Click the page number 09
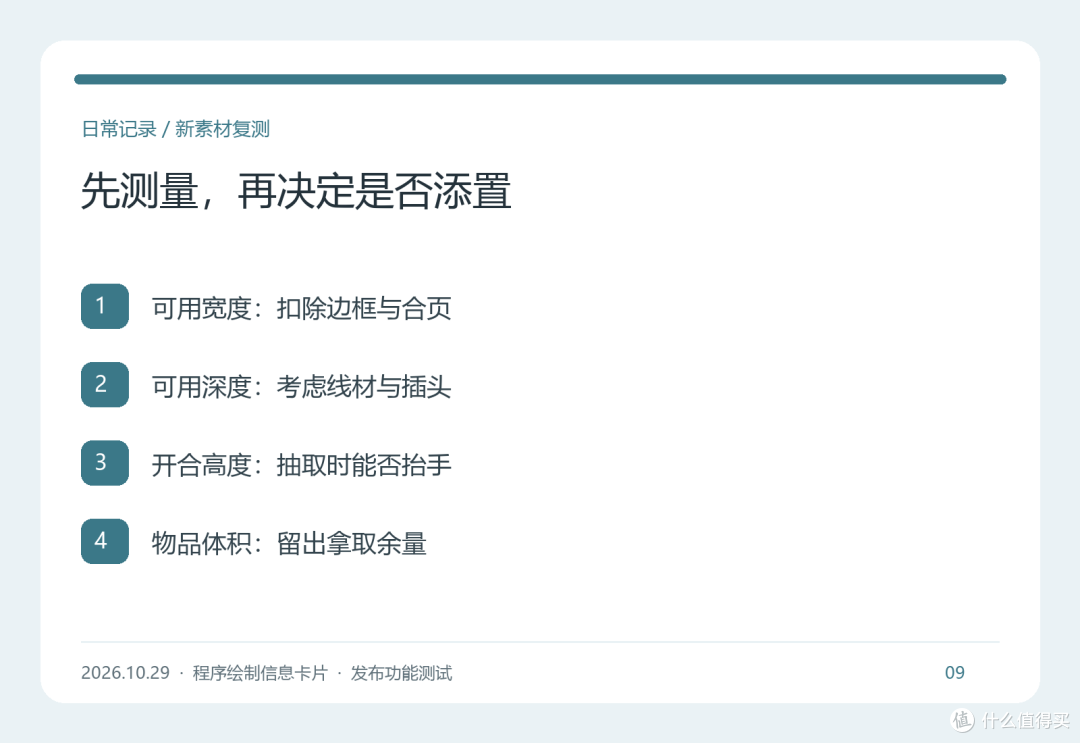This screenshot has width=1080, height=743. click(x=955, y=673)
